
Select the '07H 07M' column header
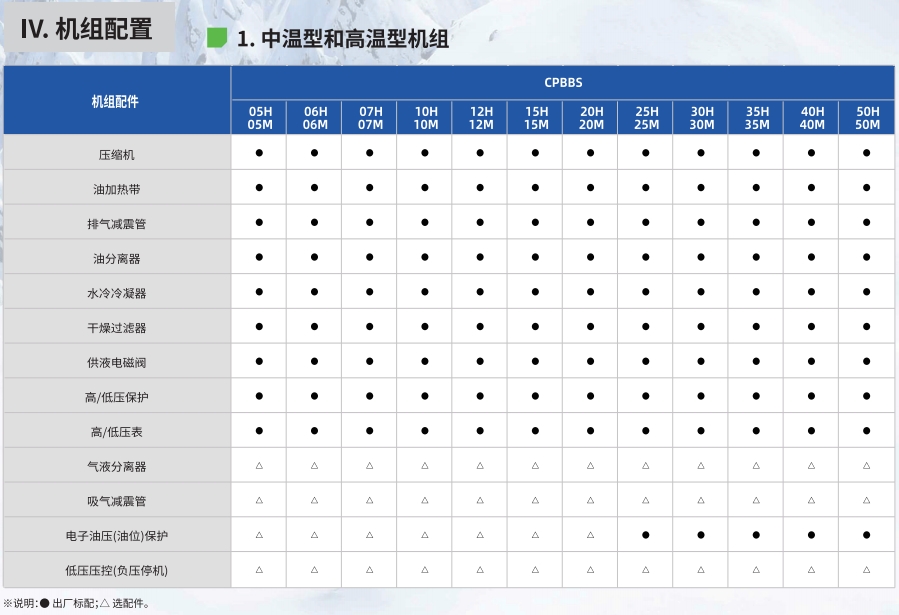coord(370,118)
